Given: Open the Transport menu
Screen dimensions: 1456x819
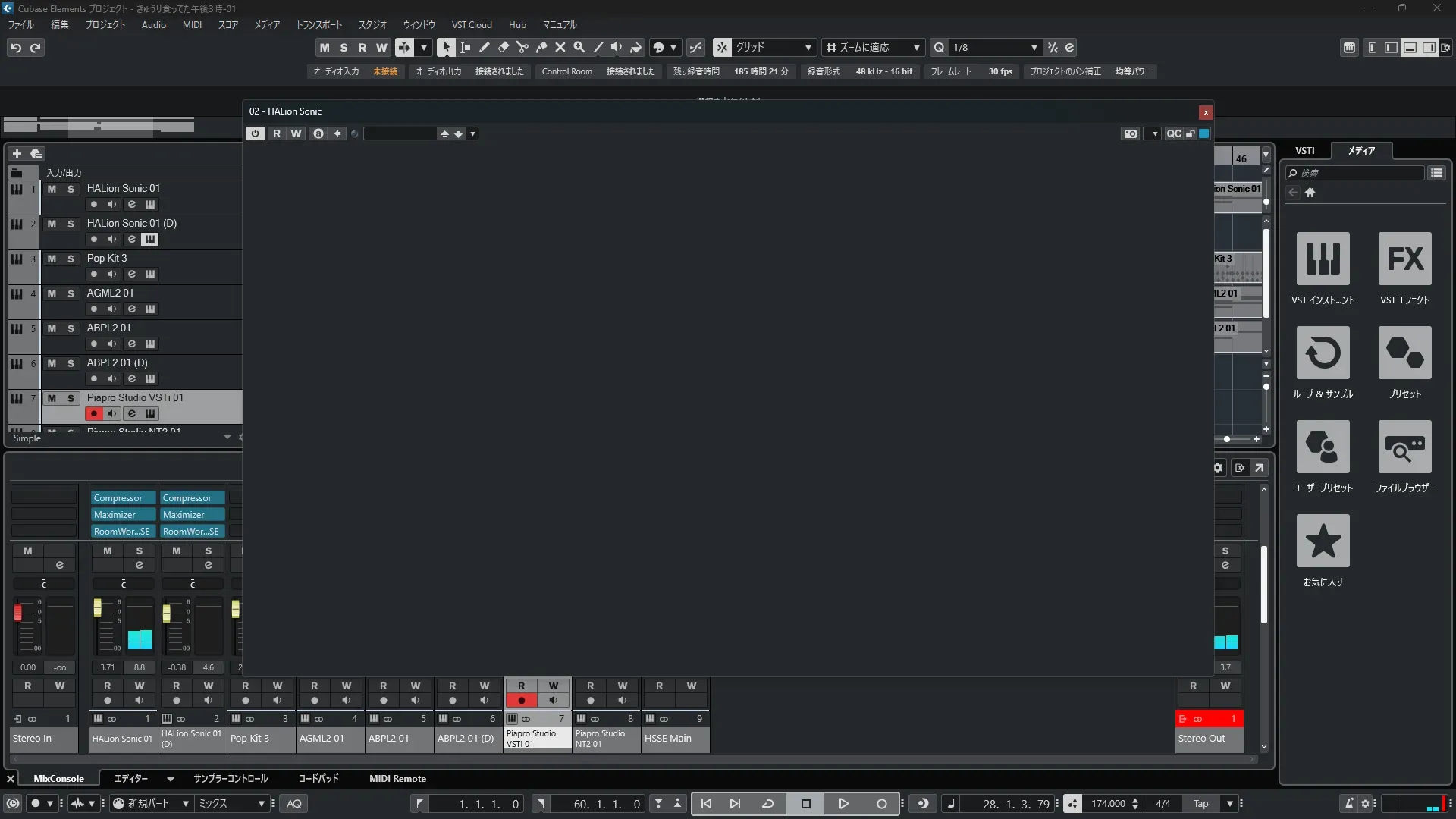Looking at the screenshot, I should click(318, 24).
